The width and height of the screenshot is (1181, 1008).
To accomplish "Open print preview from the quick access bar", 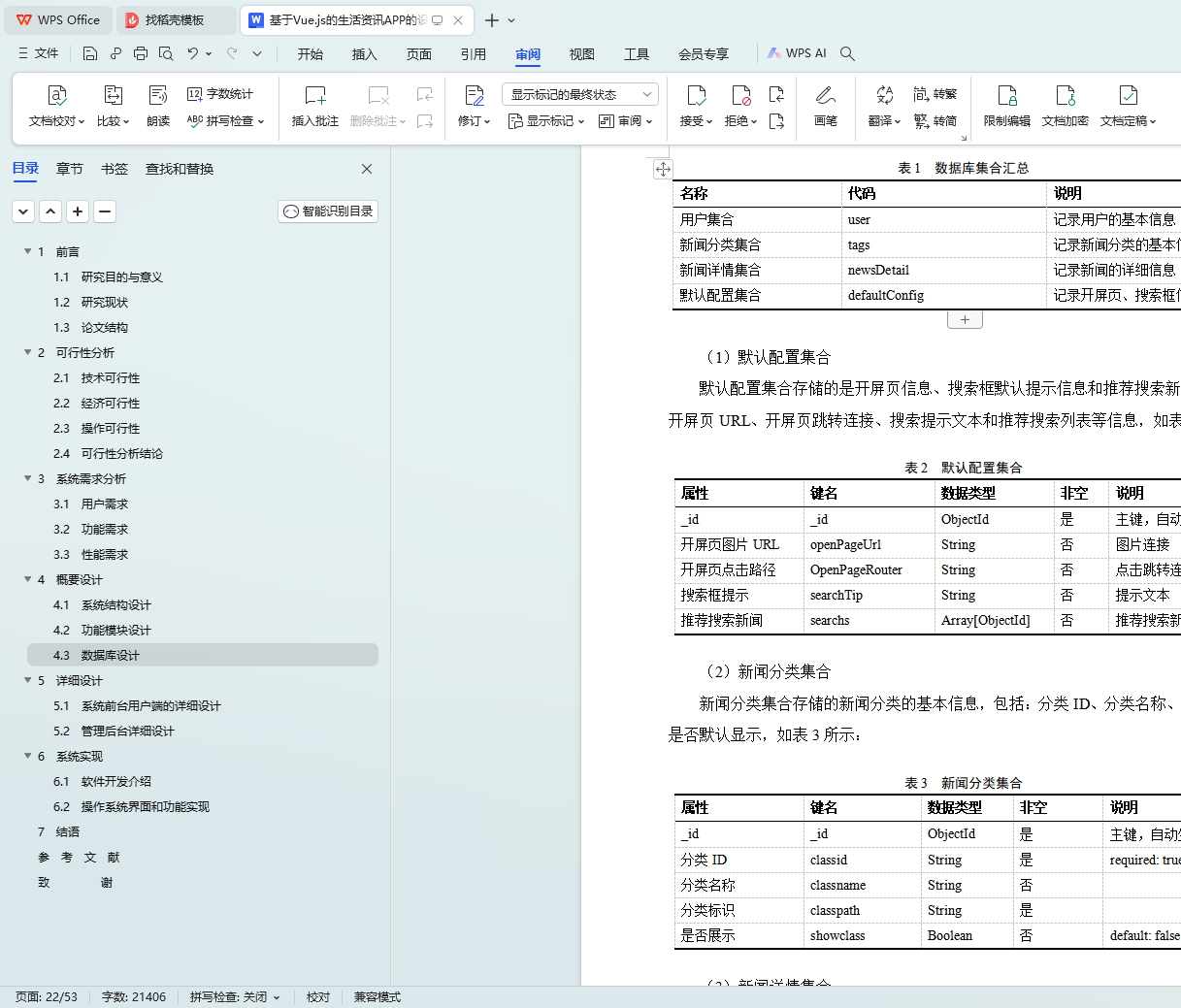I will coord(166,53).
